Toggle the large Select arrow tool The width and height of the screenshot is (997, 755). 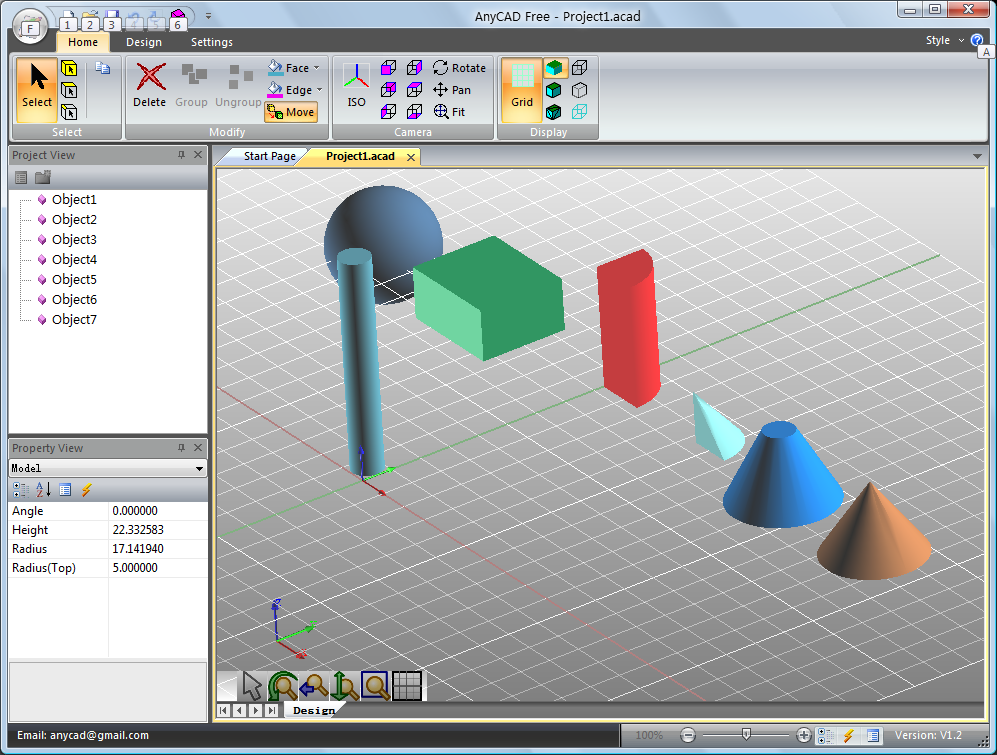pyautogui.click(x=37, y=90)
